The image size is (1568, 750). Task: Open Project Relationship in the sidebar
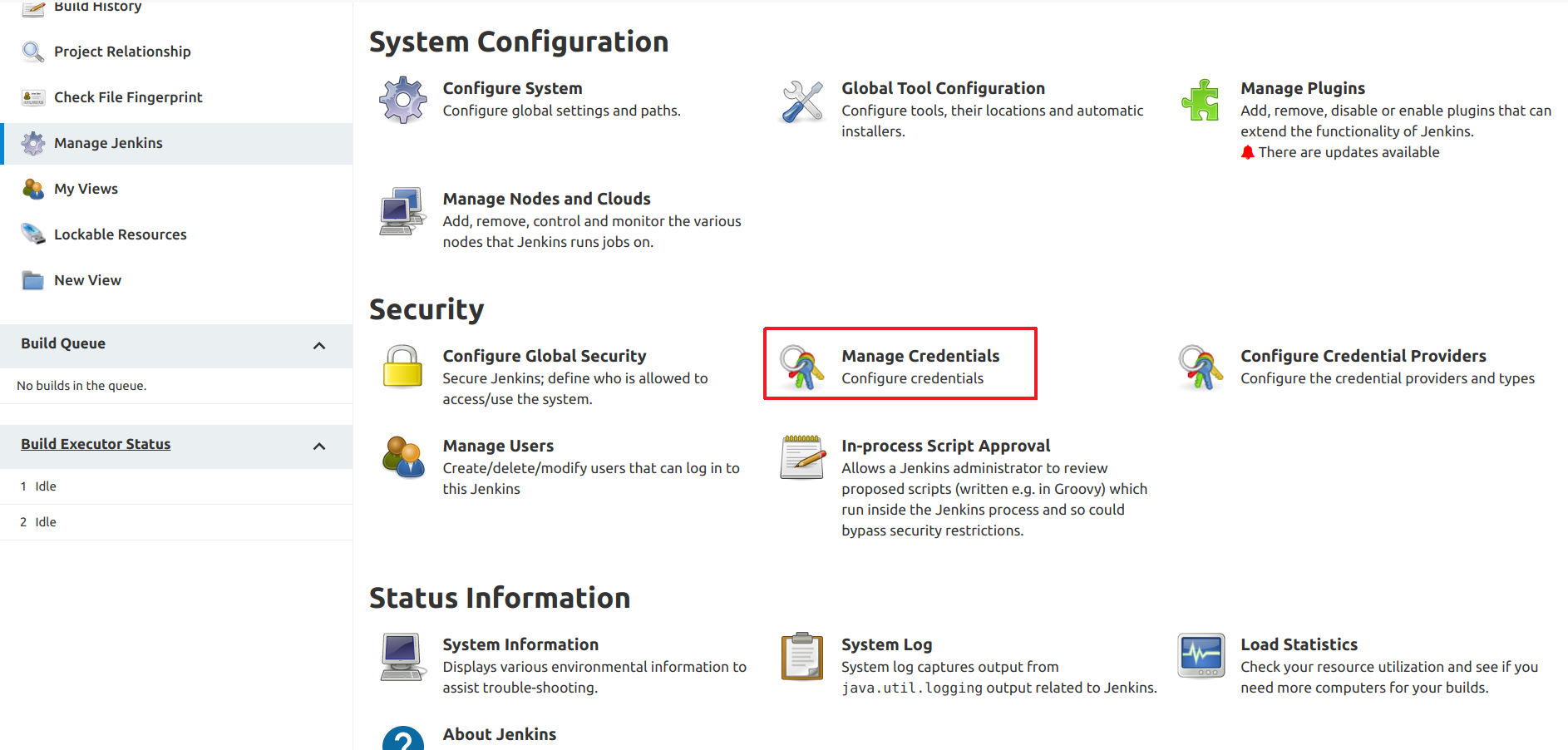click(122, 52)
